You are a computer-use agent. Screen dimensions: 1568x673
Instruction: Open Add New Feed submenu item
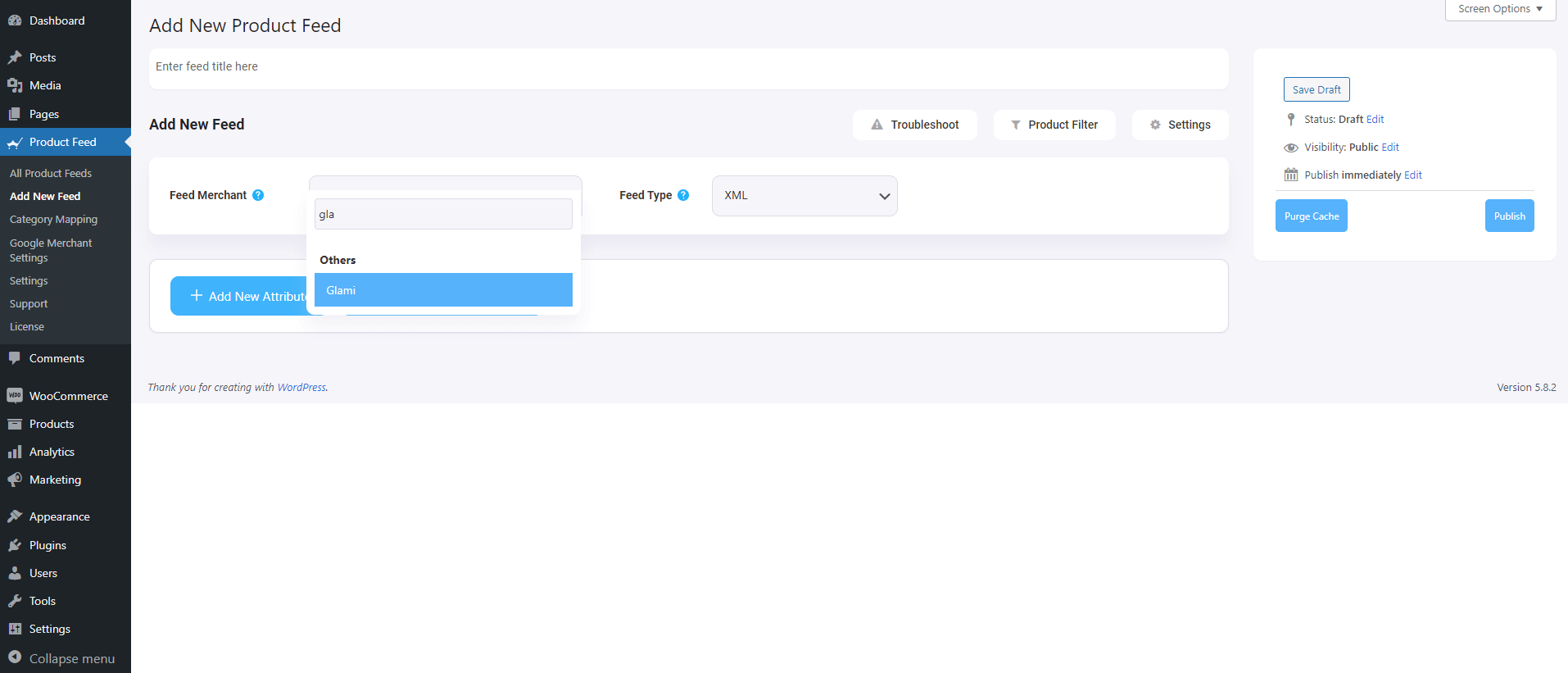click(45, 196)
